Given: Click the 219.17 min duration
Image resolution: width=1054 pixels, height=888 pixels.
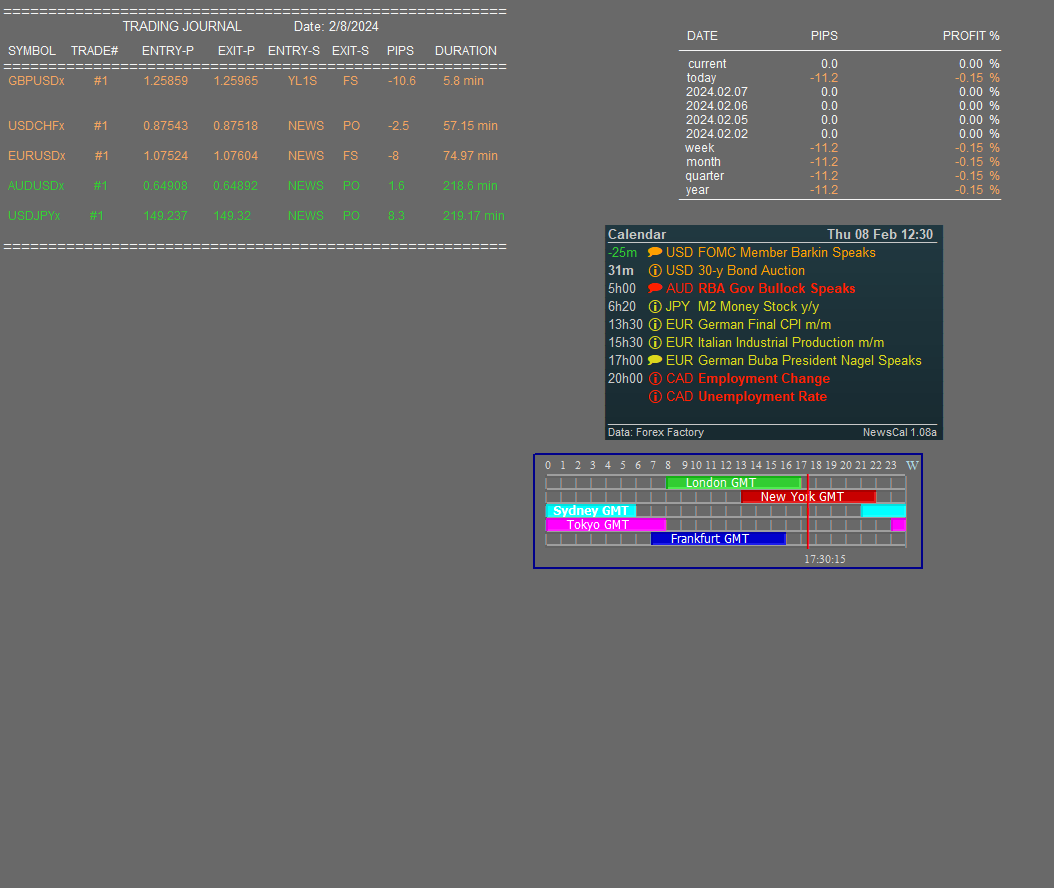Looking at the screenshot, I should coord(473,216).
